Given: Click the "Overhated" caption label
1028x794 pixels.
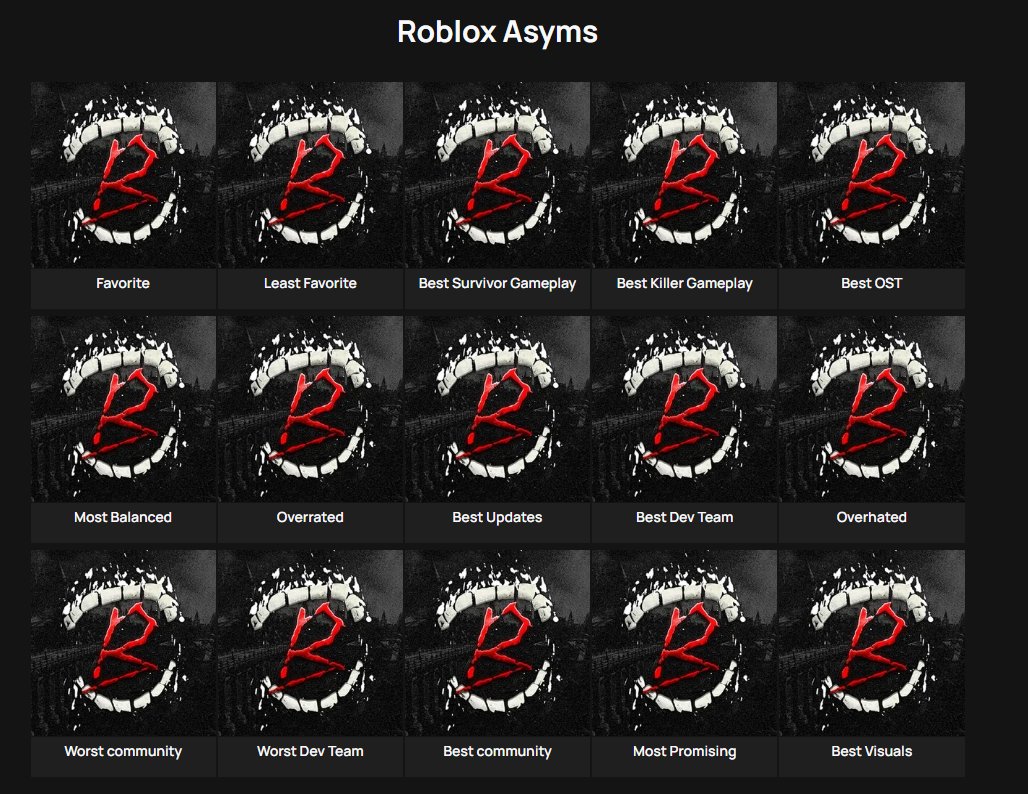Looking at the screenshot, I should [x=871, y=517].
